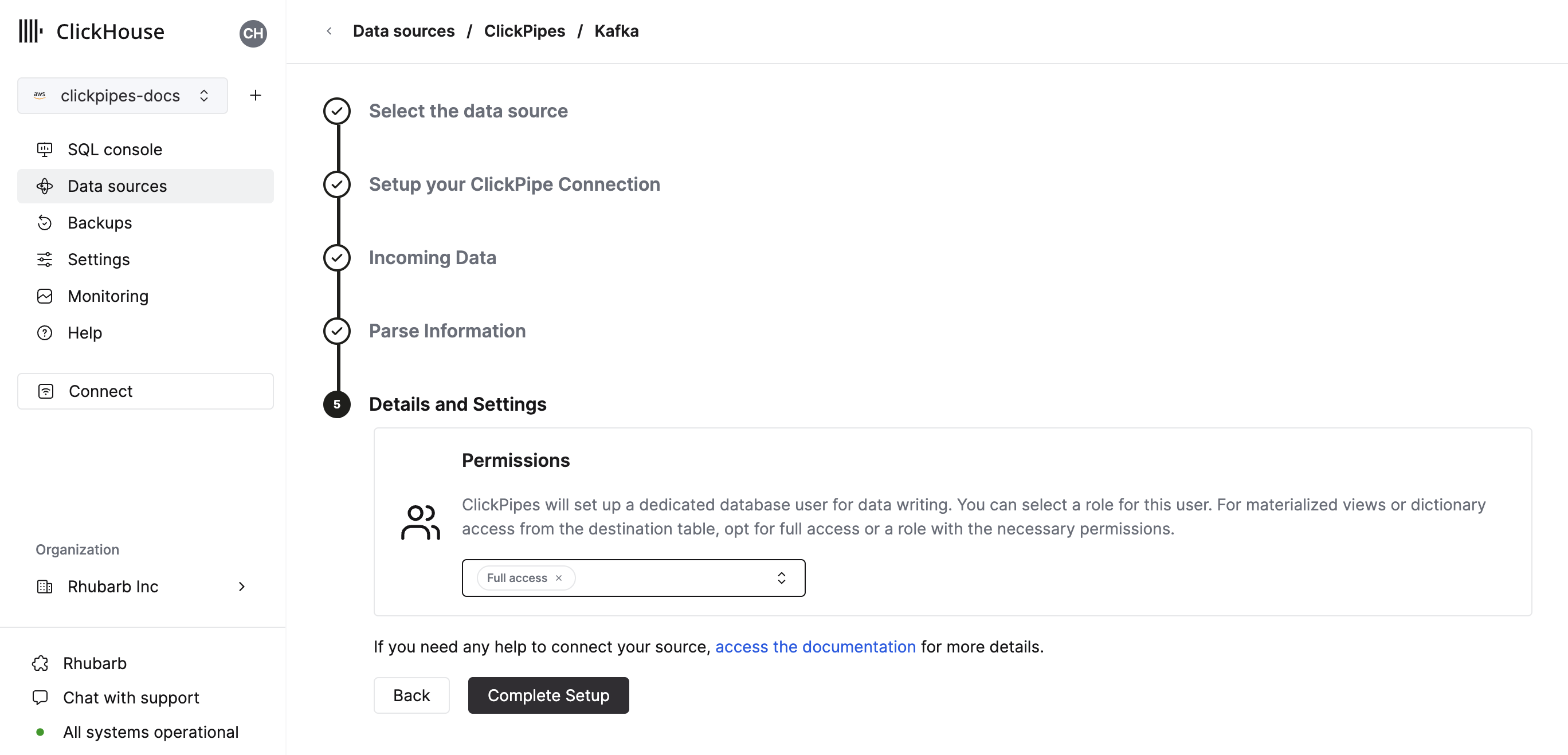This screenshot has height=755, width=1568.
Task: Check the completed Parse Information step
Action: coord(337,330)
